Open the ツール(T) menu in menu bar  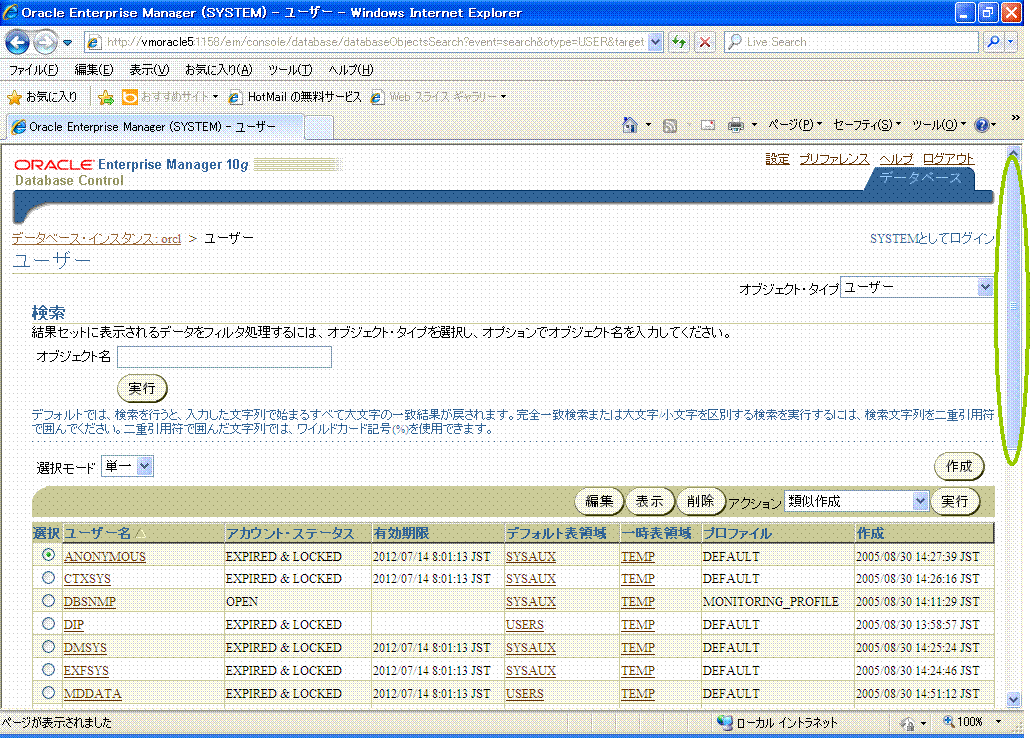[290, 70]
